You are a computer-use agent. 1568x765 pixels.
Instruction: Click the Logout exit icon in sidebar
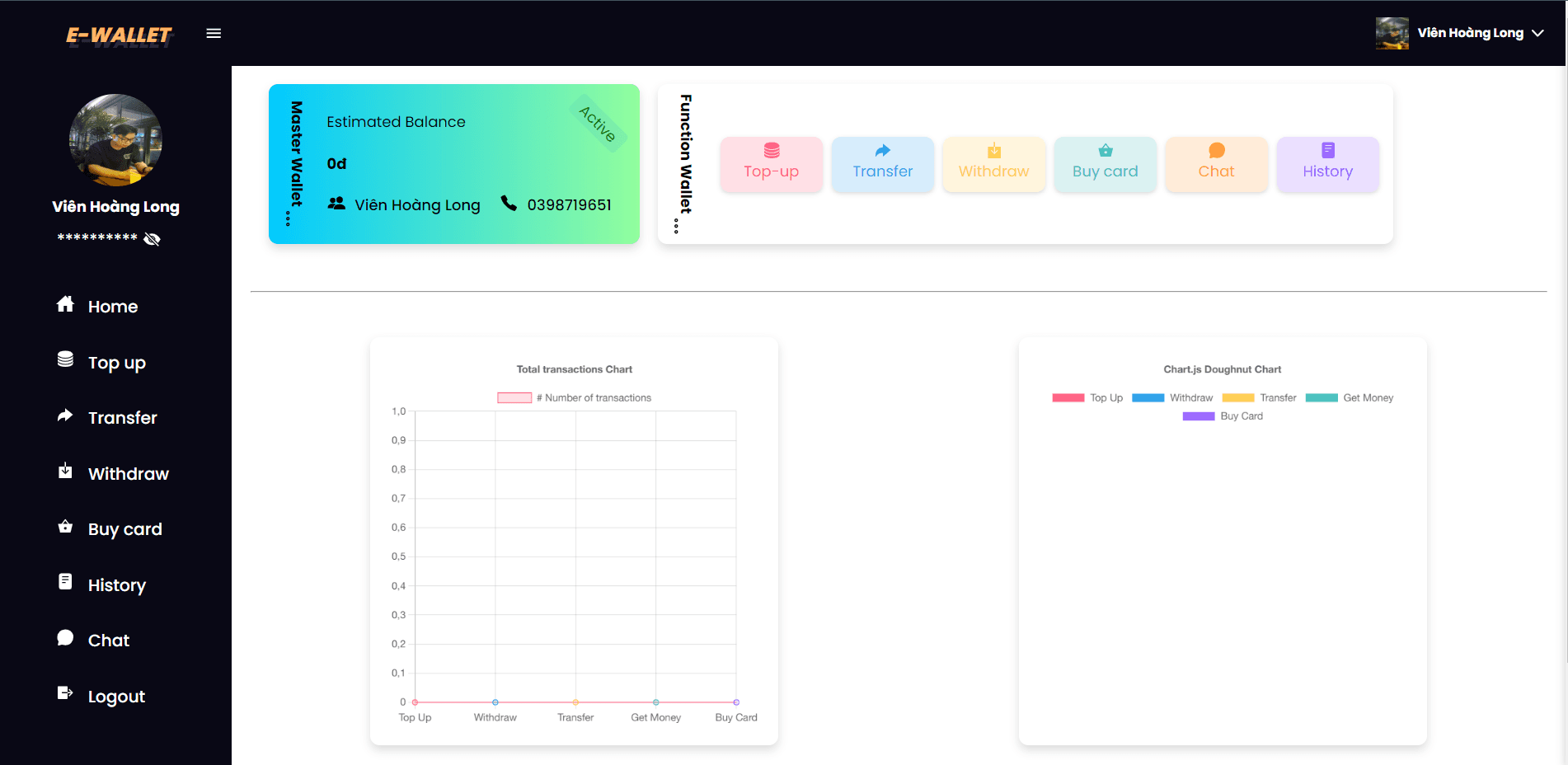(x=65, y=693)
